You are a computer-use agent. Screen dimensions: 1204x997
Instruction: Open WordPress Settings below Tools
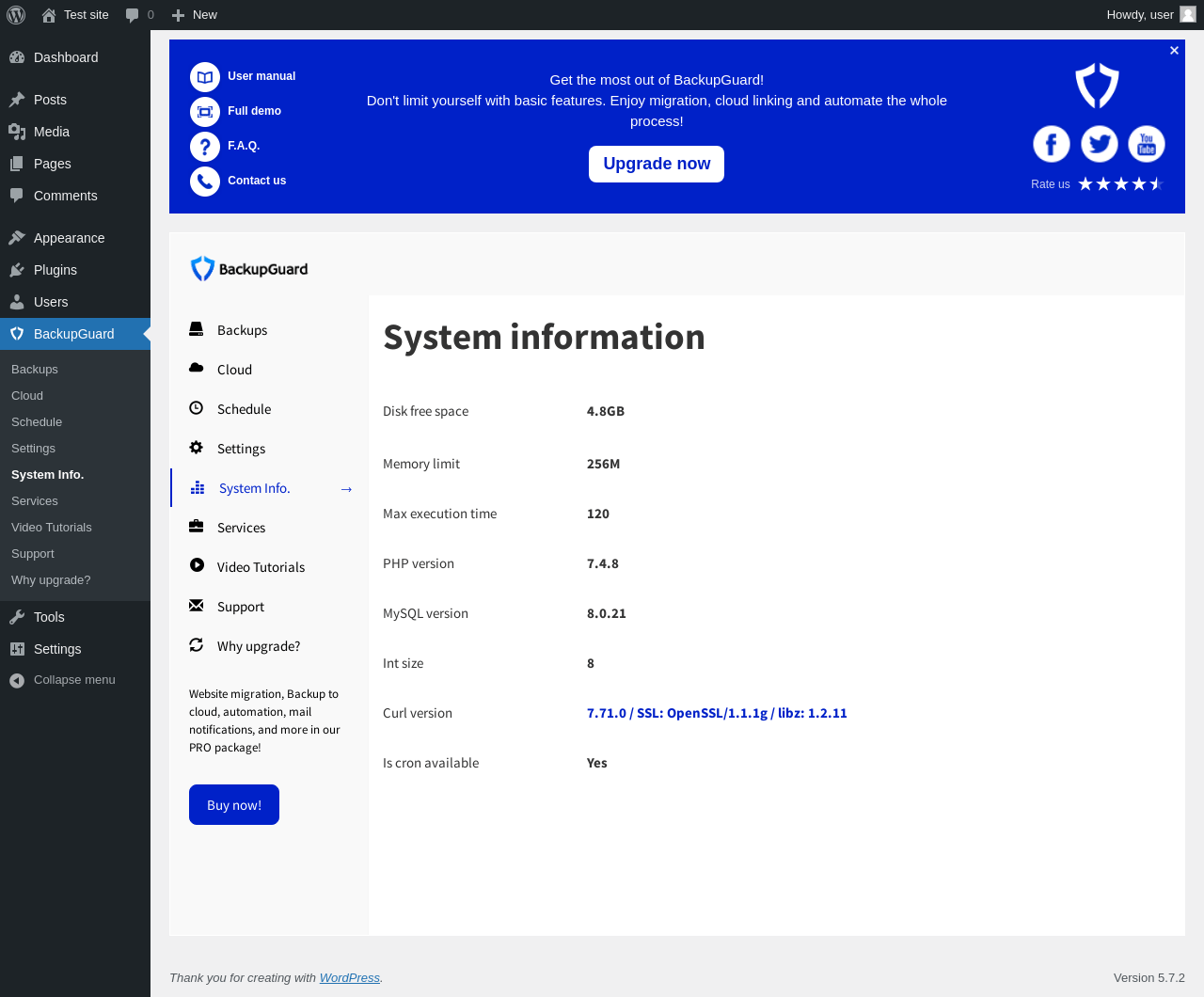pos(75,649)
